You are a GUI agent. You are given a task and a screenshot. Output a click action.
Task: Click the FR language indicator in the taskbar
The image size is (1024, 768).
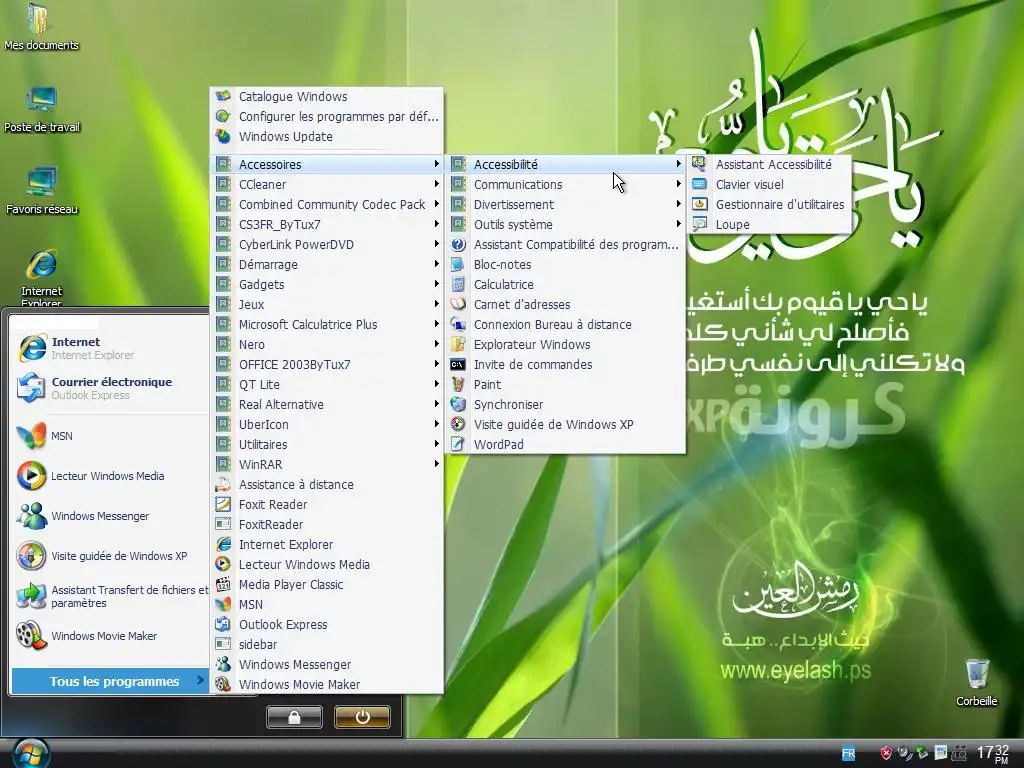coord(848,754)
